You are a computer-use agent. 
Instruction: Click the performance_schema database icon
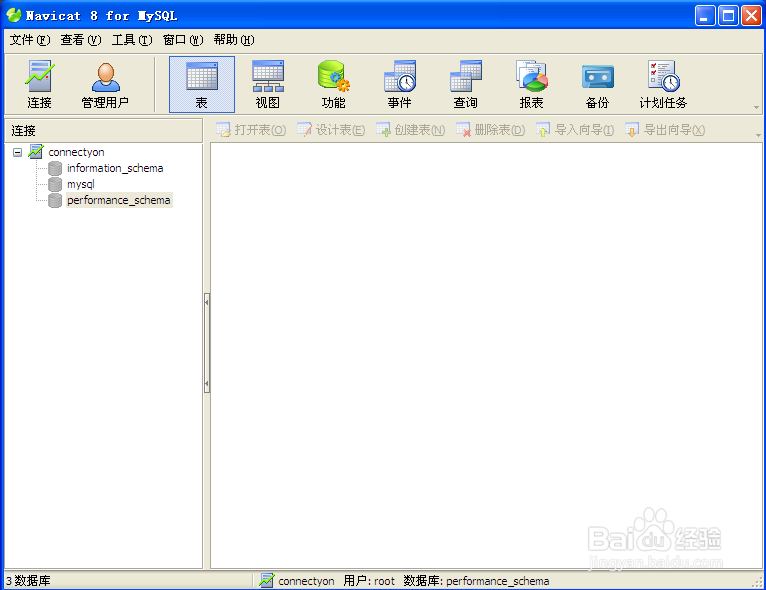click(x=55, y=201)
